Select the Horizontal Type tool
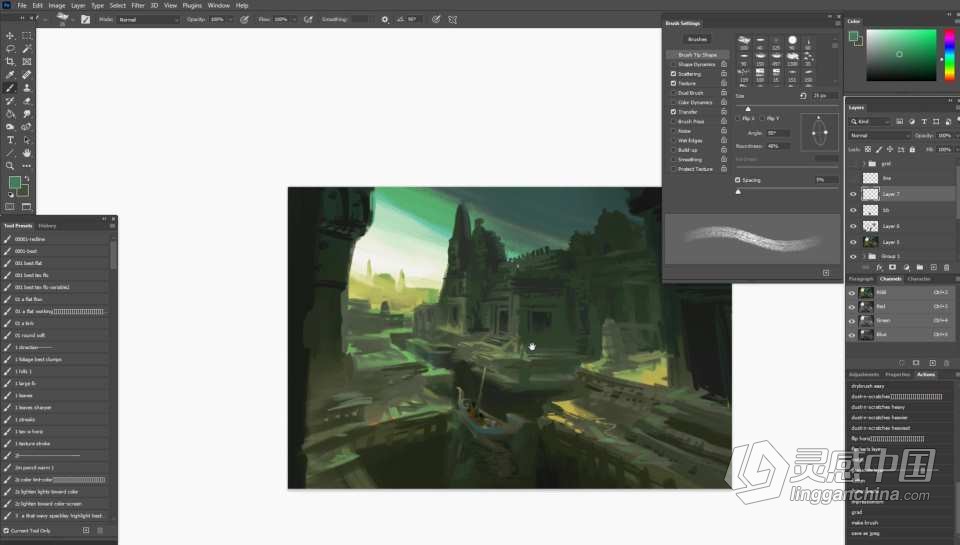This screenshot has height=545, width=960. pos(10,140)
